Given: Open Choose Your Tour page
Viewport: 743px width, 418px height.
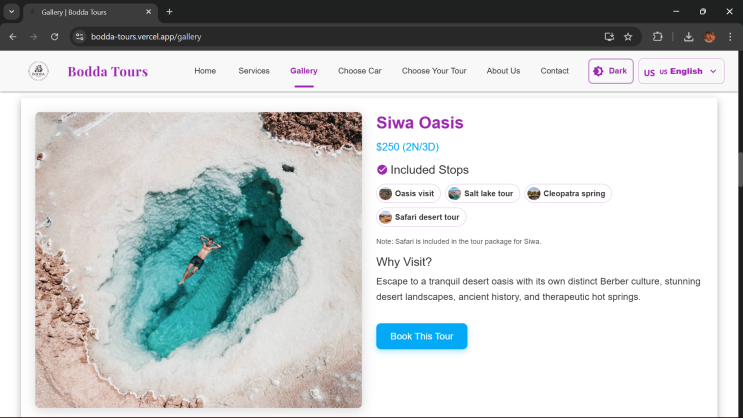Looking at the screenshot, I should tap(434, 71).
